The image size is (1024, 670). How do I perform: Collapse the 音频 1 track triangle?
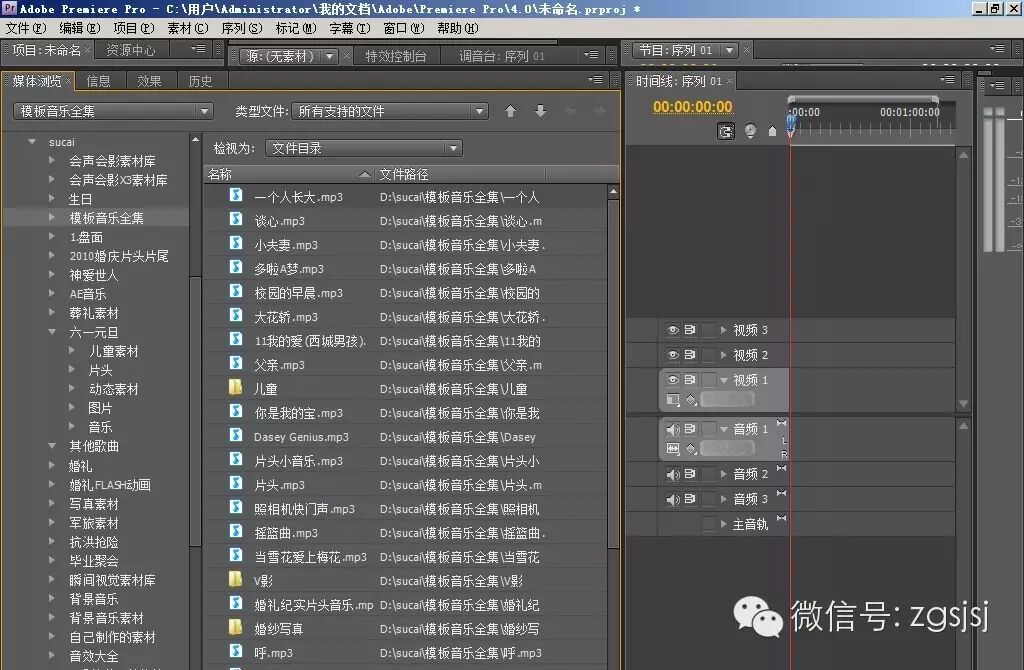[724, 429]
